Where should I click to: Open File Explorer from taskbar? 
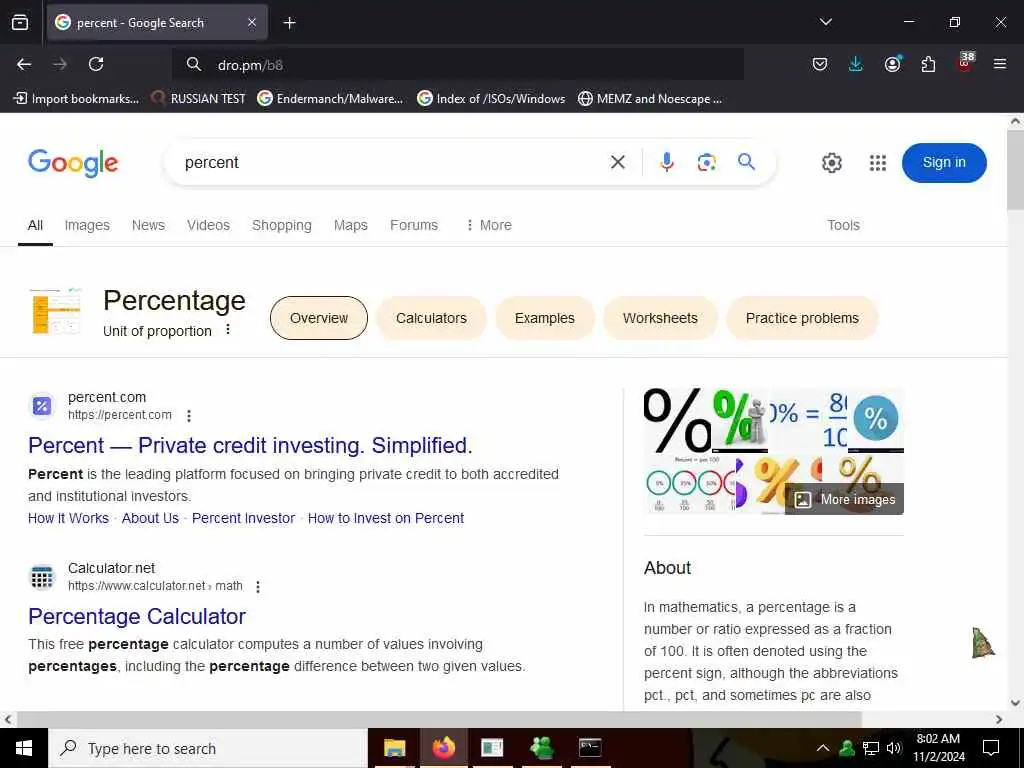[x=394, y=748]
